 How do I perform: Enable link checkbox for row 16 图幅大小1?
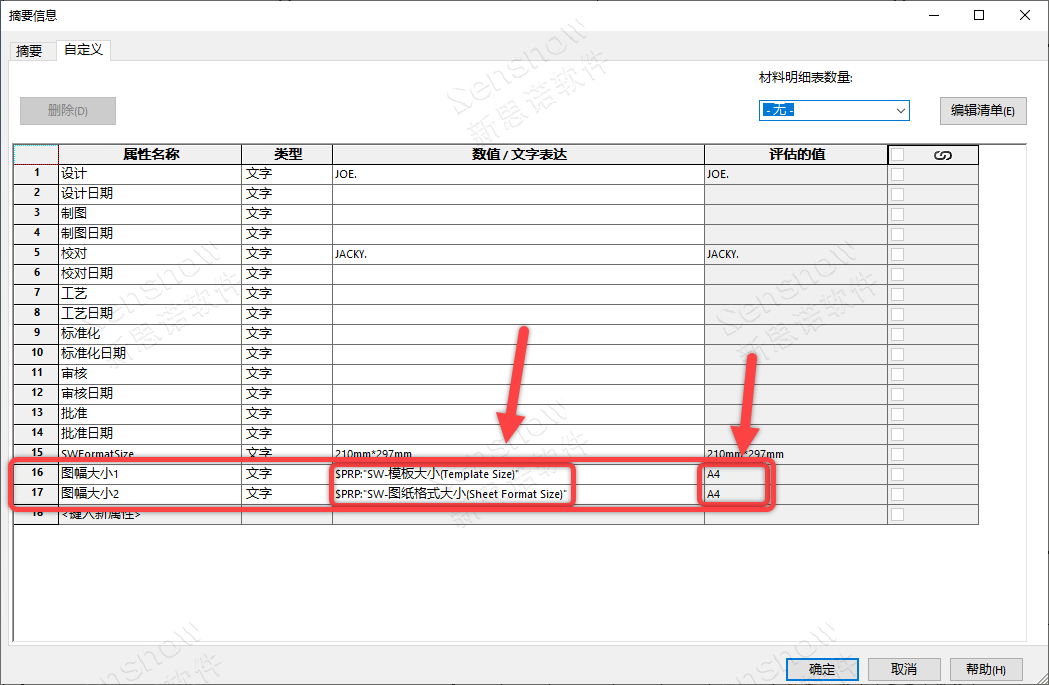898,474
